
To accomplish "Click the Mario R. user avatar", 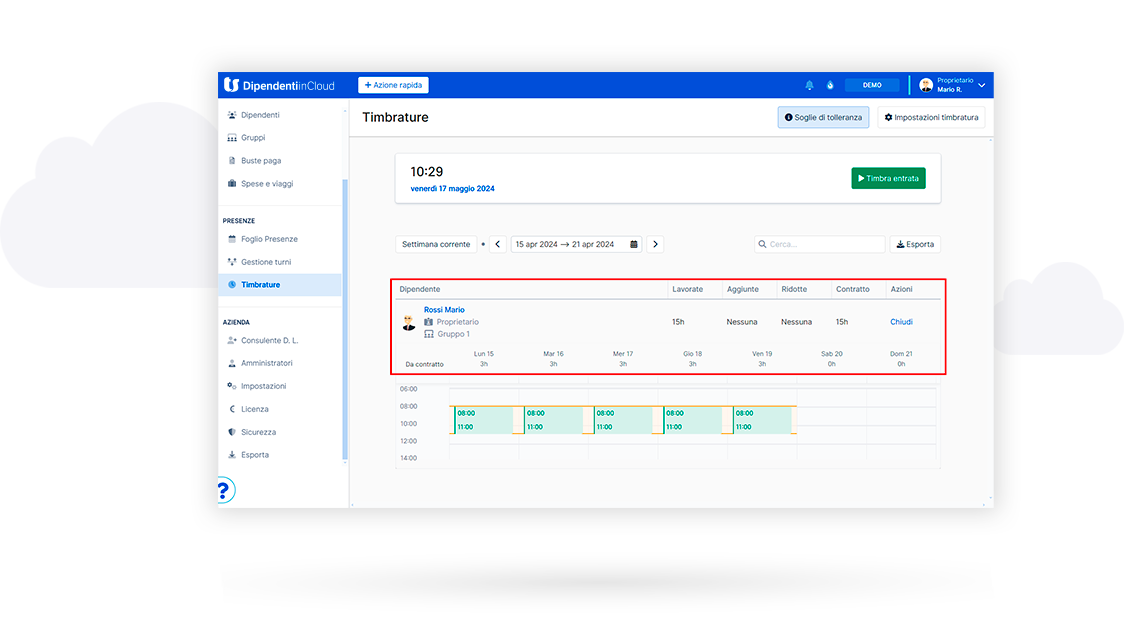I will click(x=926, y=85).
